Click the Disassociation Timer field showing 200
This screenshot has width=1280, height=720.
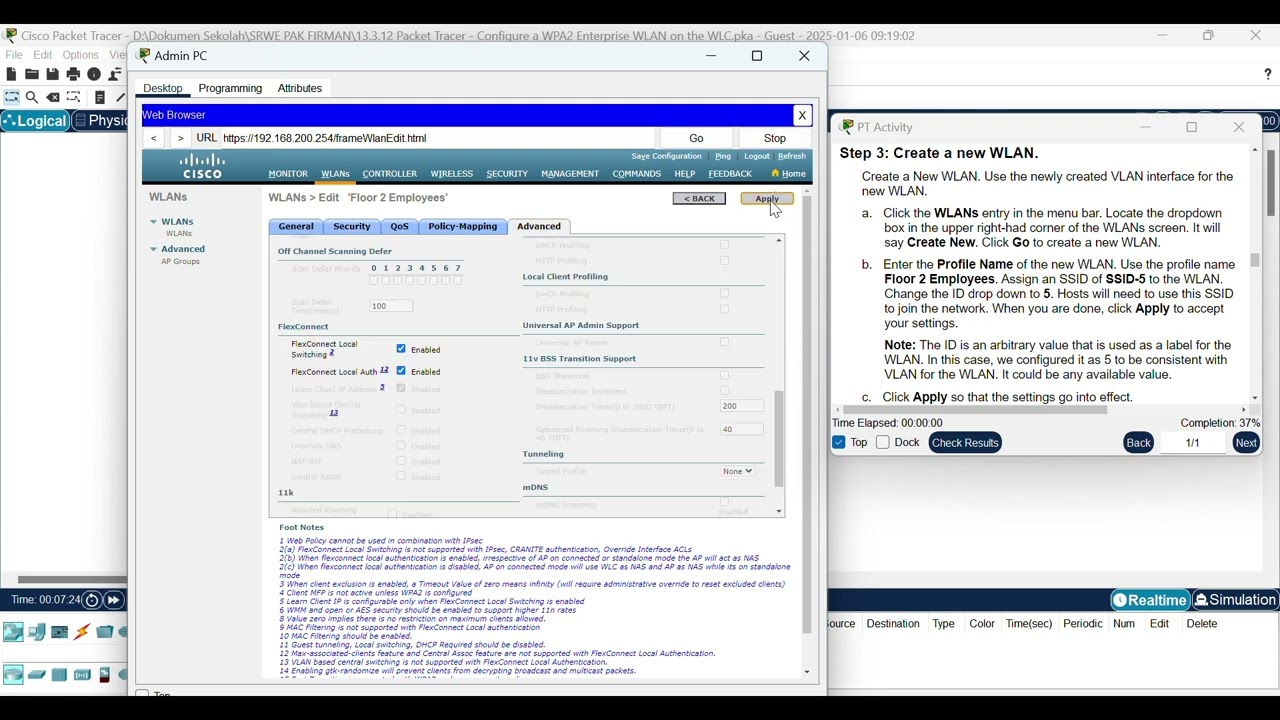(742, 407)
